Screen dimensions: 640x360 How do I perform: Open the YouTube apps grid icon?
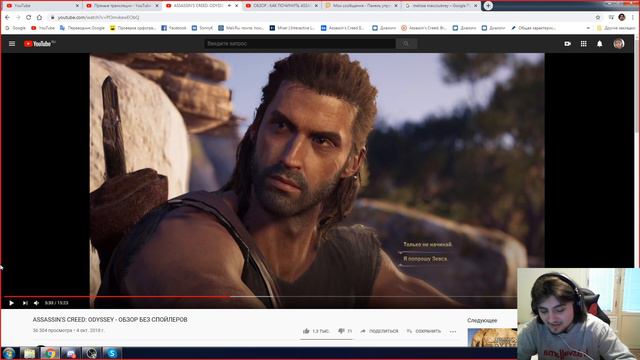[x=584, y=44]
